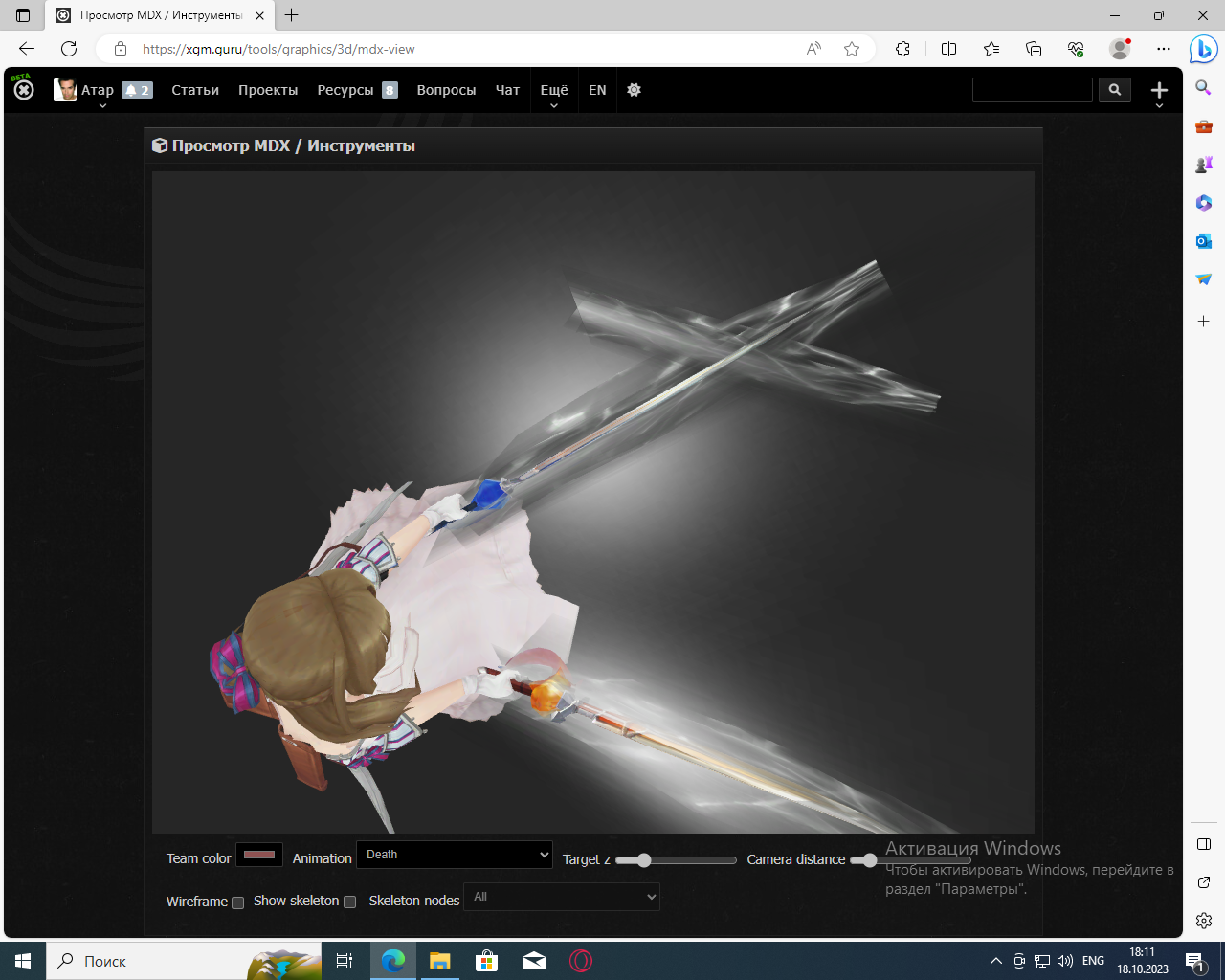Viewport: 1225px width, 980px height.
Task: Open the Статьи menu item
Action: 195,90
